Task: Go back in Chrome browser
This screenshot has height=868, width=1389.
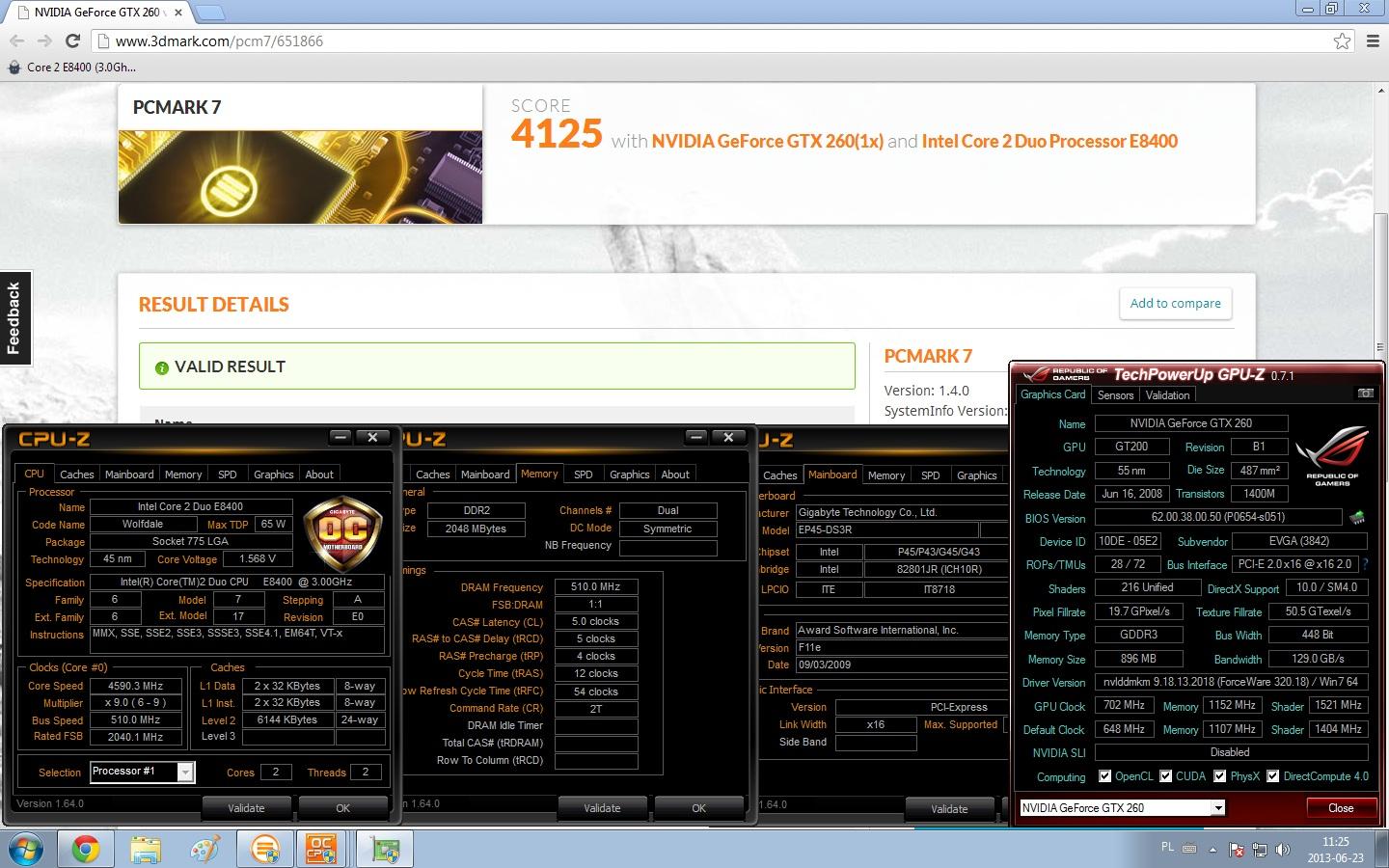Action: (x=16, y=41)
